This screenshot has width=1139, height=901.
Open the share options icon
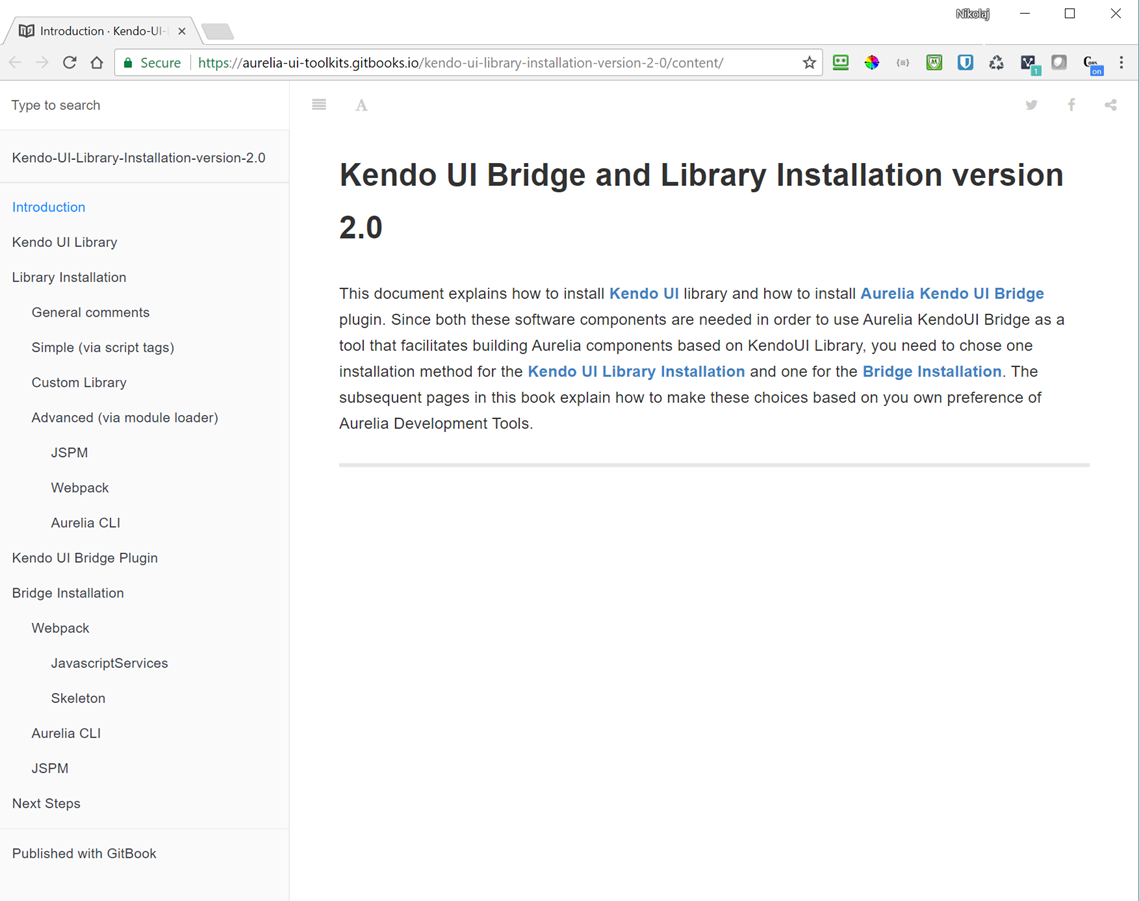[x=1110, y=105]
